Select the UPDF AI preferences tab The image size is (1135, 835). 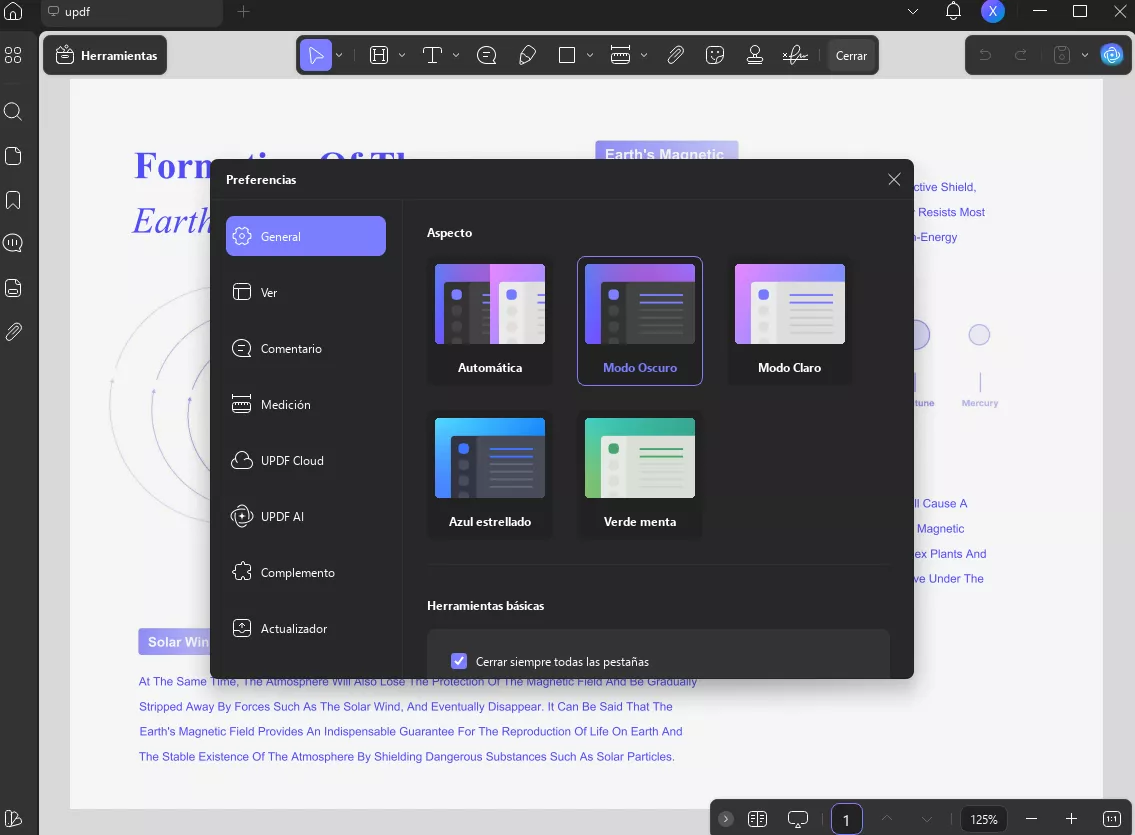(305, 516)
